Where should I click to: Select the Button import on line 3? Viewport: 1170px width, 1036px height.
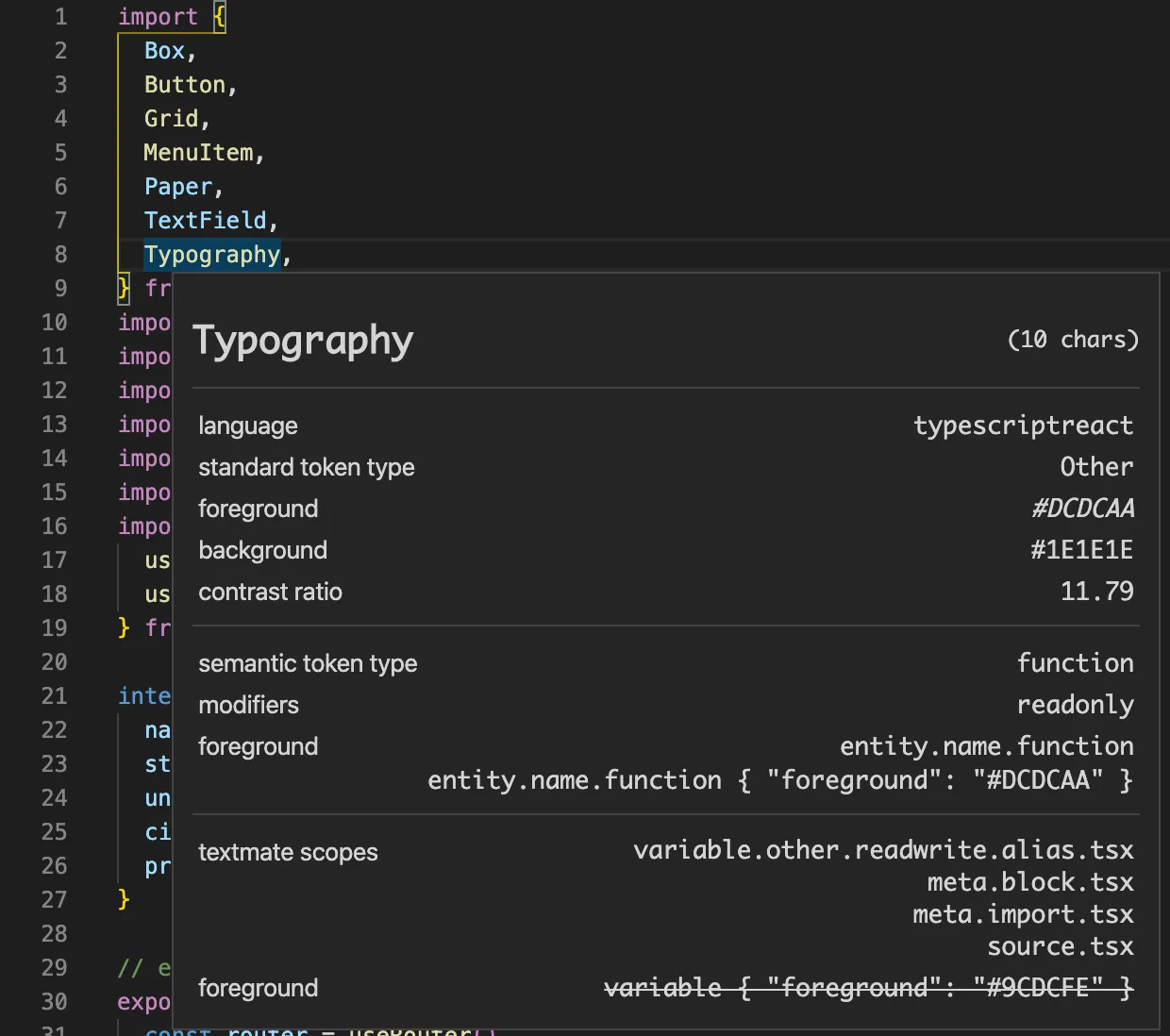pyautogui.click(x=185, y=85)
